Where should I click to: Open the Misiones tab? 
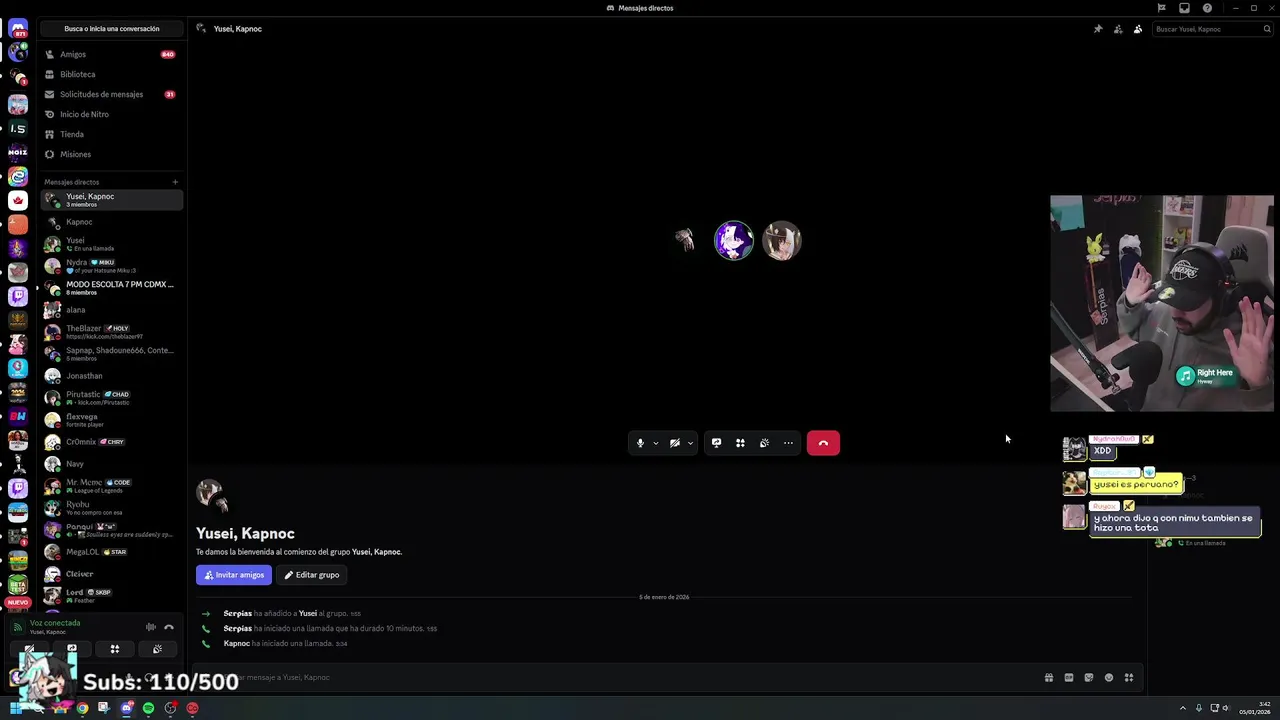(111, 154)
